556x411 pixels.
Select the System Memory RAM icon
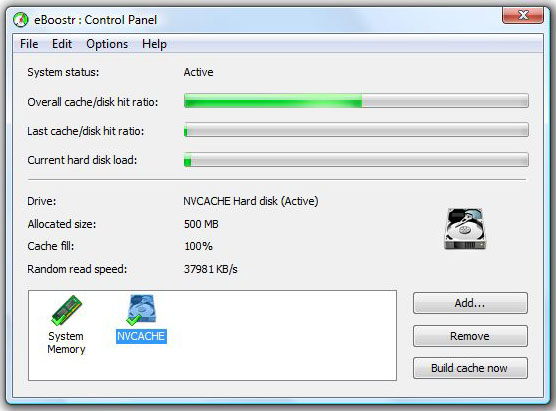(66, 310)
